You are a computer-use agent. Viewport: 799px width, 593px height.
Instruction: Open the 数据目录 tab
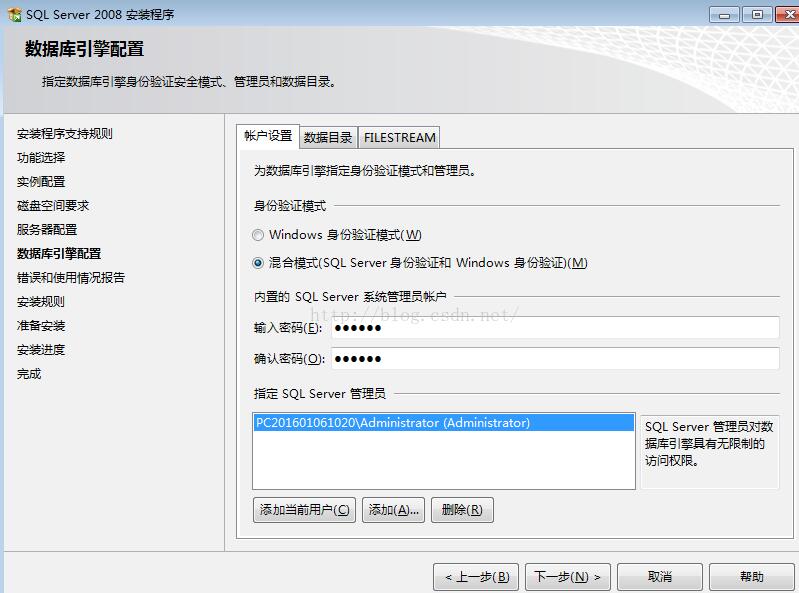328,138
